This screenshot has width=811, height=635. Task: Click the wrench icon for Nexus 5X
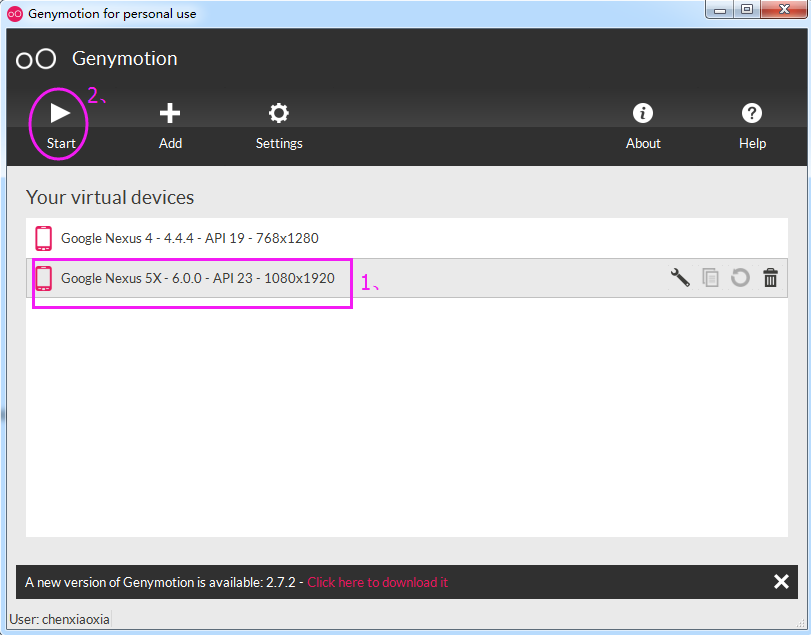pyautogui.click(x=680, y=278)
